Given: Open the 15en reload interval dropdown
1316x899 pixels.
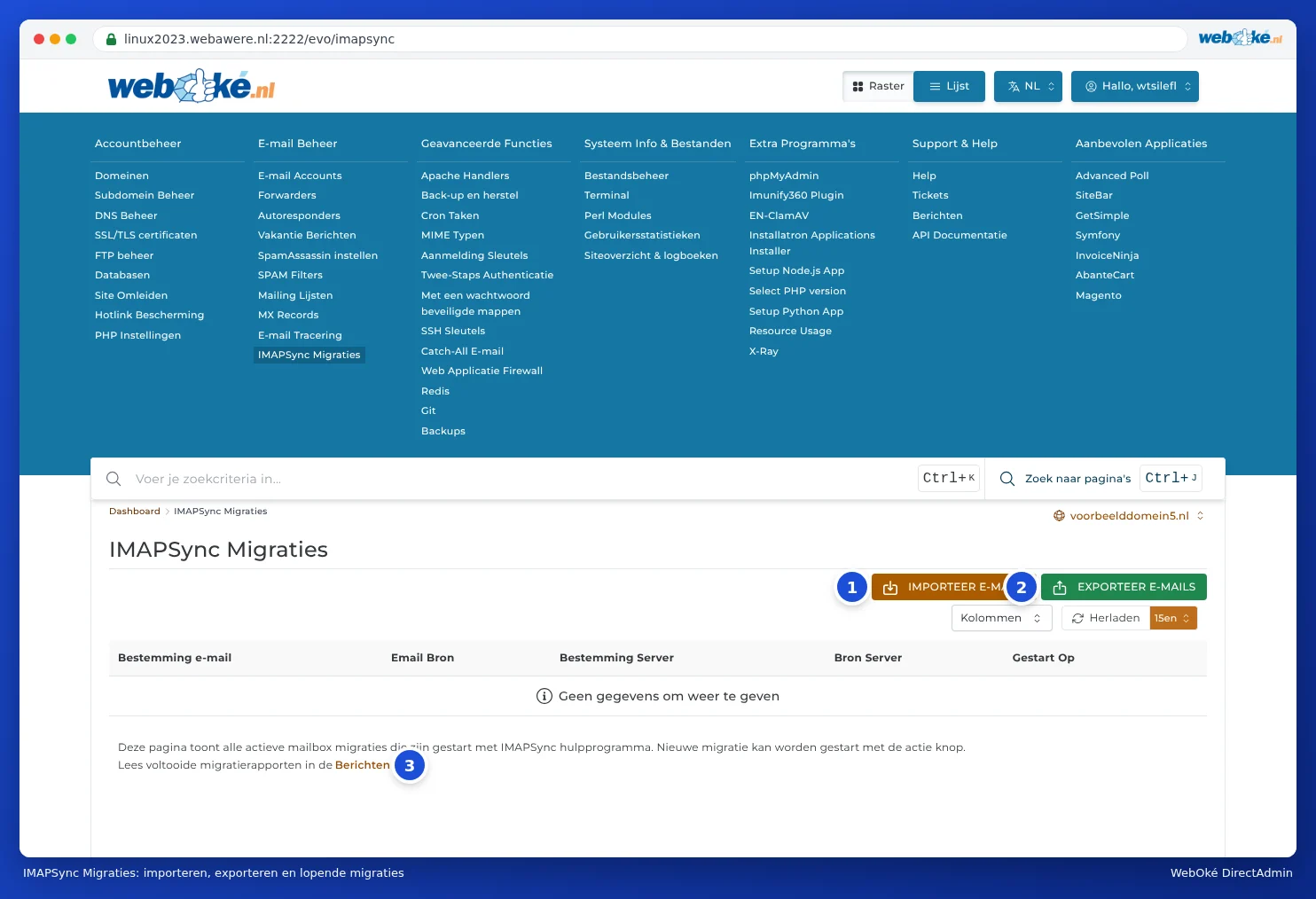Looking at the screenshot, I should click(1173, 618).
